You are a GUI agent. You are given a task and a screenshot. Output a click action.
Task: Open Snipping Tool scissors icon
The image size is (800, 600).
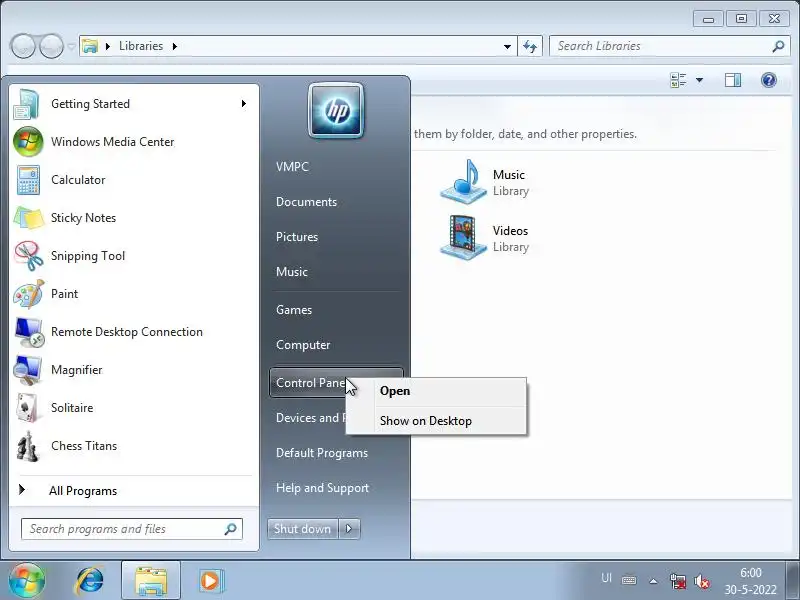pyautogui.click(x=28, y=256)
